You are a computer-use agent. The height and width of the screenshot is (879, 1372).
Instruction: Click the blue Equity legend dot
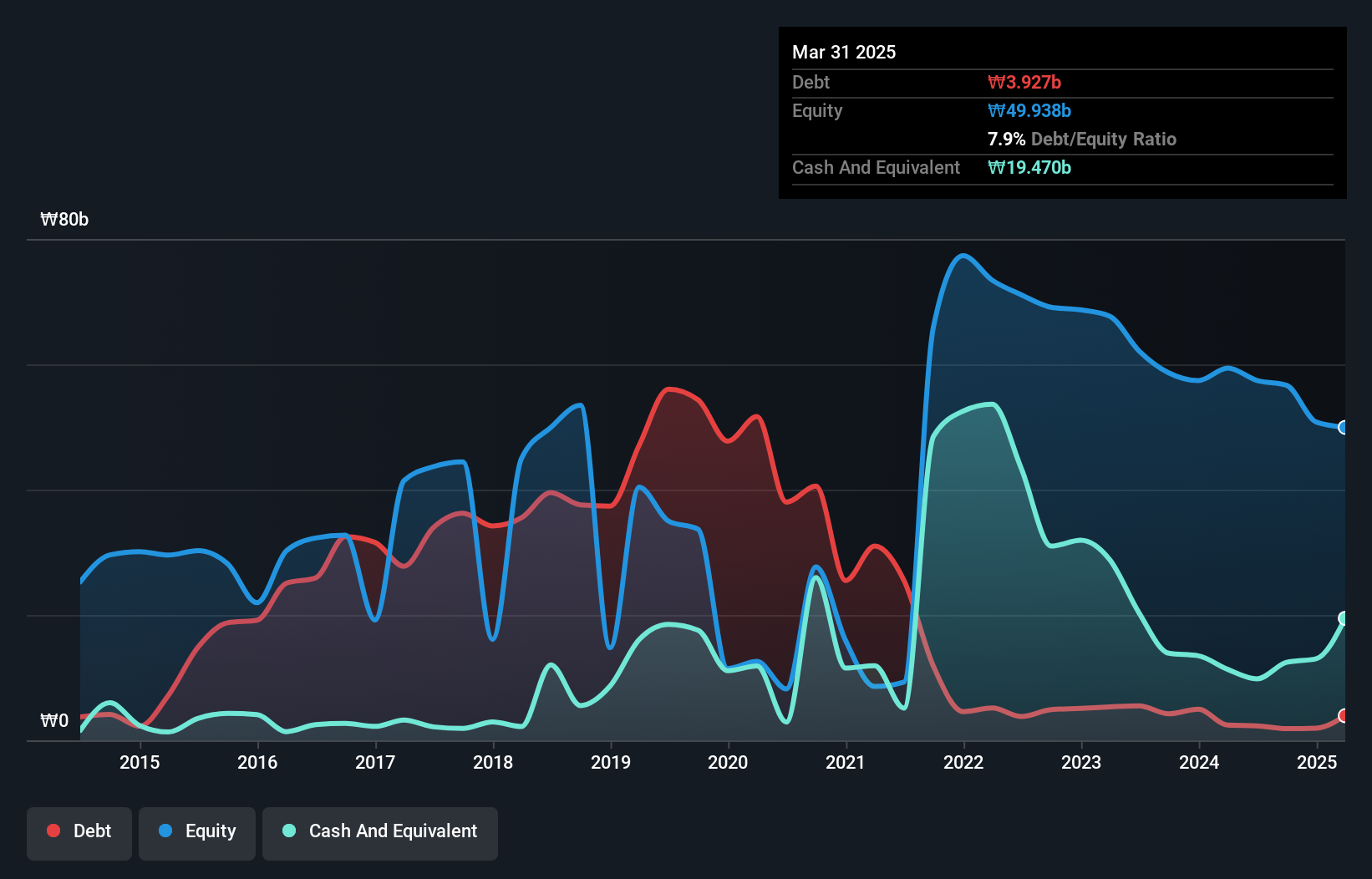click(165, 831)
